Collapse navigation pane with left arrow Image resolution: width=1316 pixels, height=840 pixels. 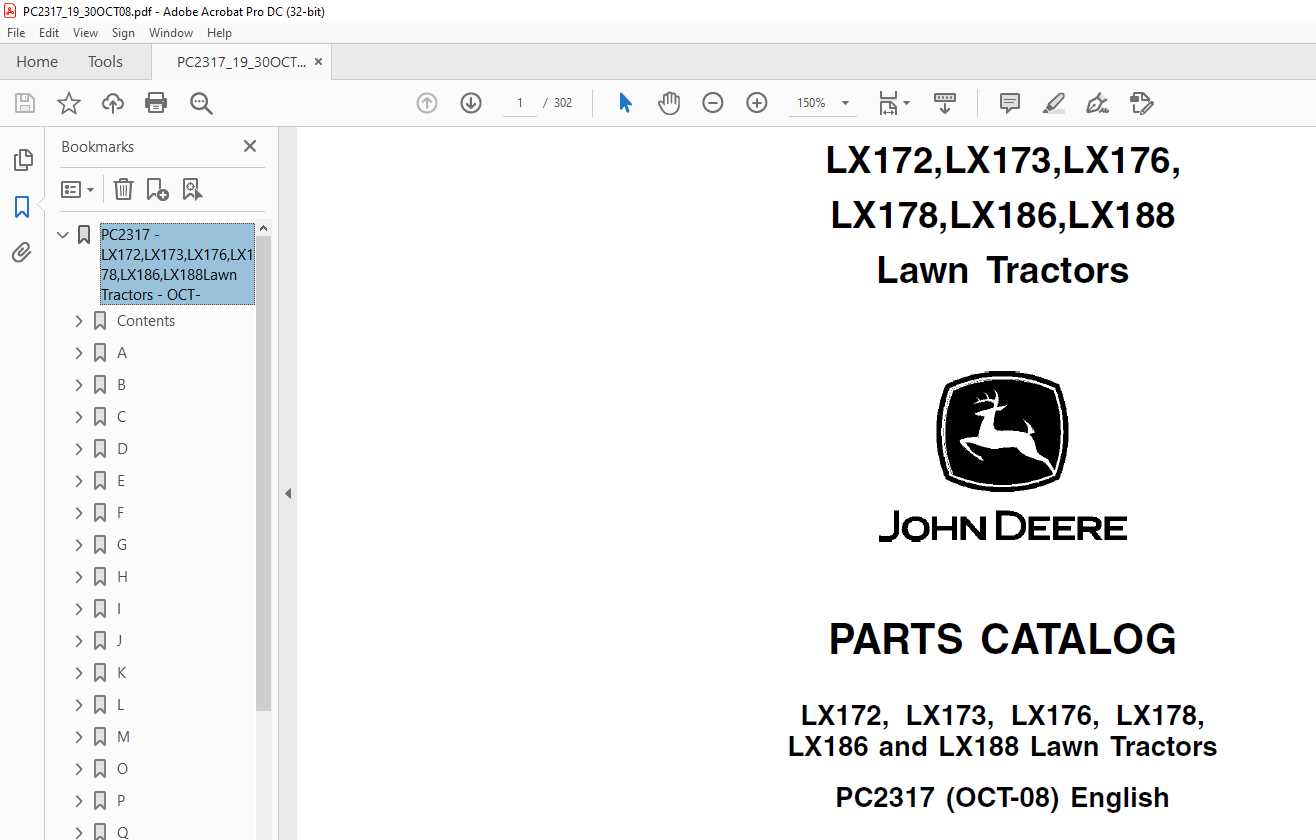[288, 493]
